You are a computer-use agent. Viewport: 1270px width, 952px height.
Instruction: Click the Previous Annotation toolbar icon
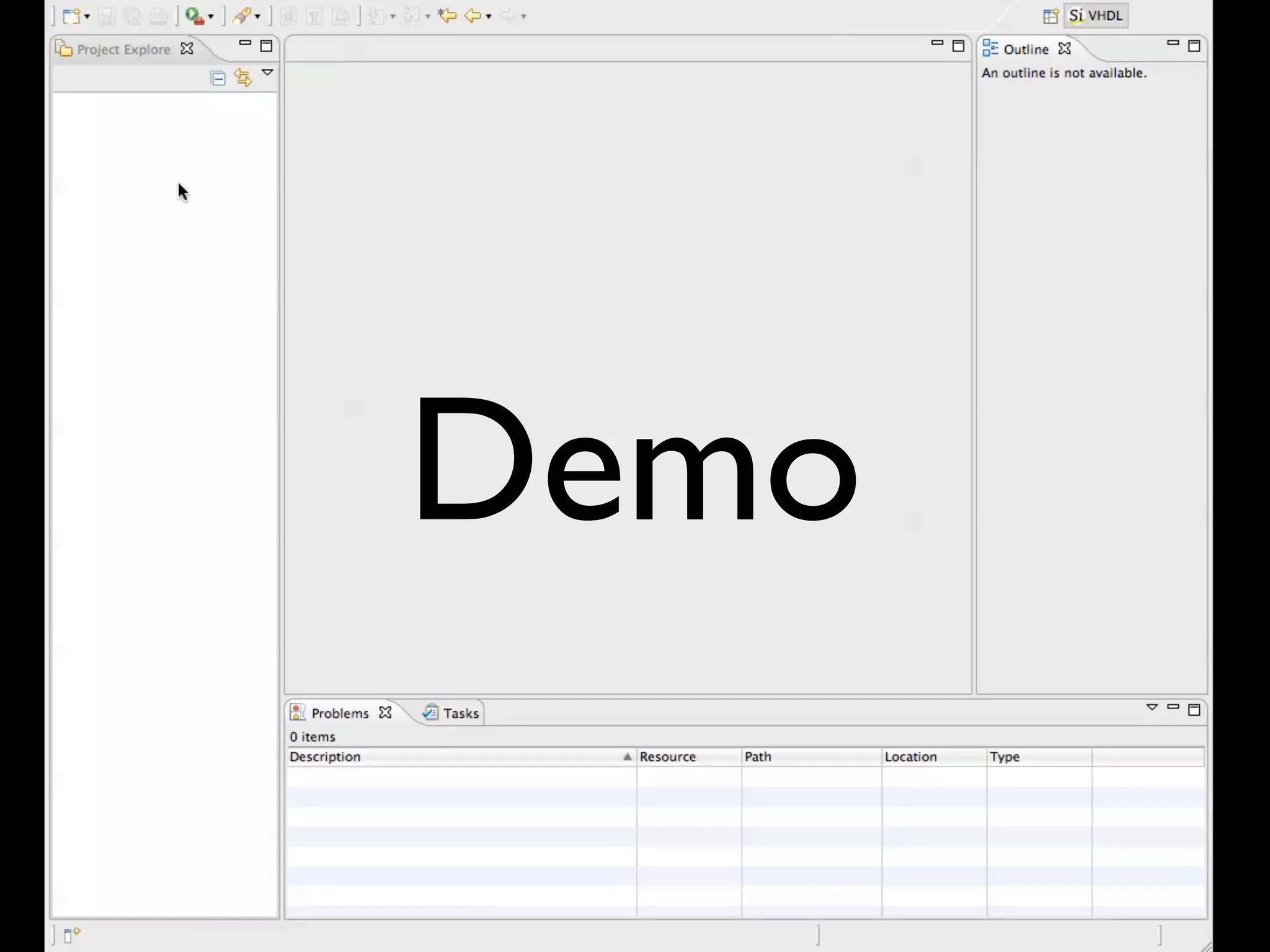click(411, 16)
